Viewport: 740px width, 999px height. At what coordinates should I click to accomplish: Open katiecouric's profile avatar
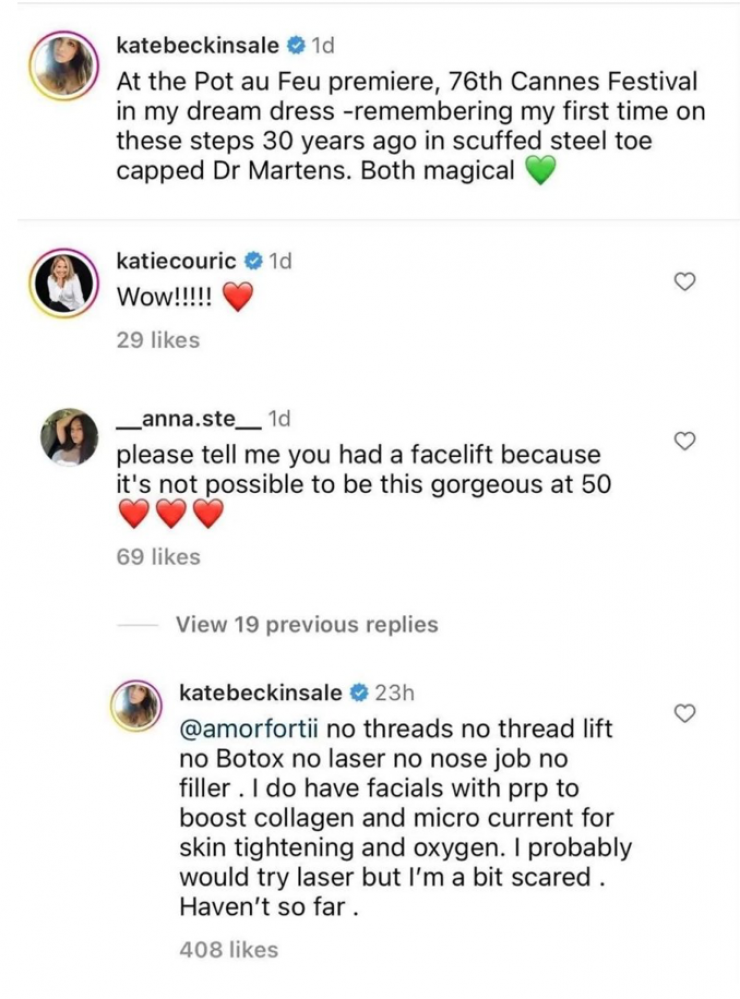tap(67, 284)
